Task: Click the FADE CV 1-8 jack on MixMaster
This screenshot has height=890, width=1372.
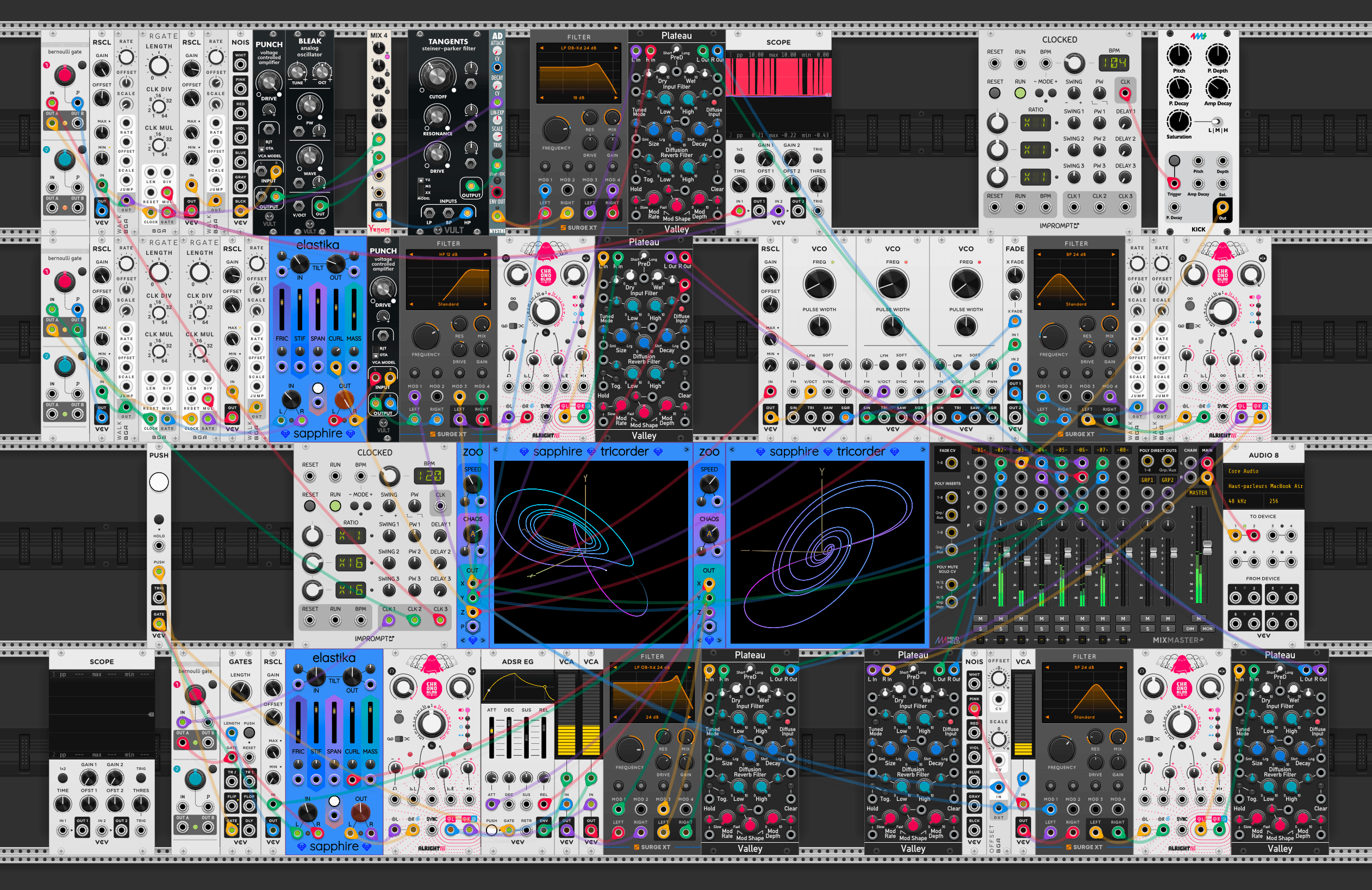Action: click(951, 462)
